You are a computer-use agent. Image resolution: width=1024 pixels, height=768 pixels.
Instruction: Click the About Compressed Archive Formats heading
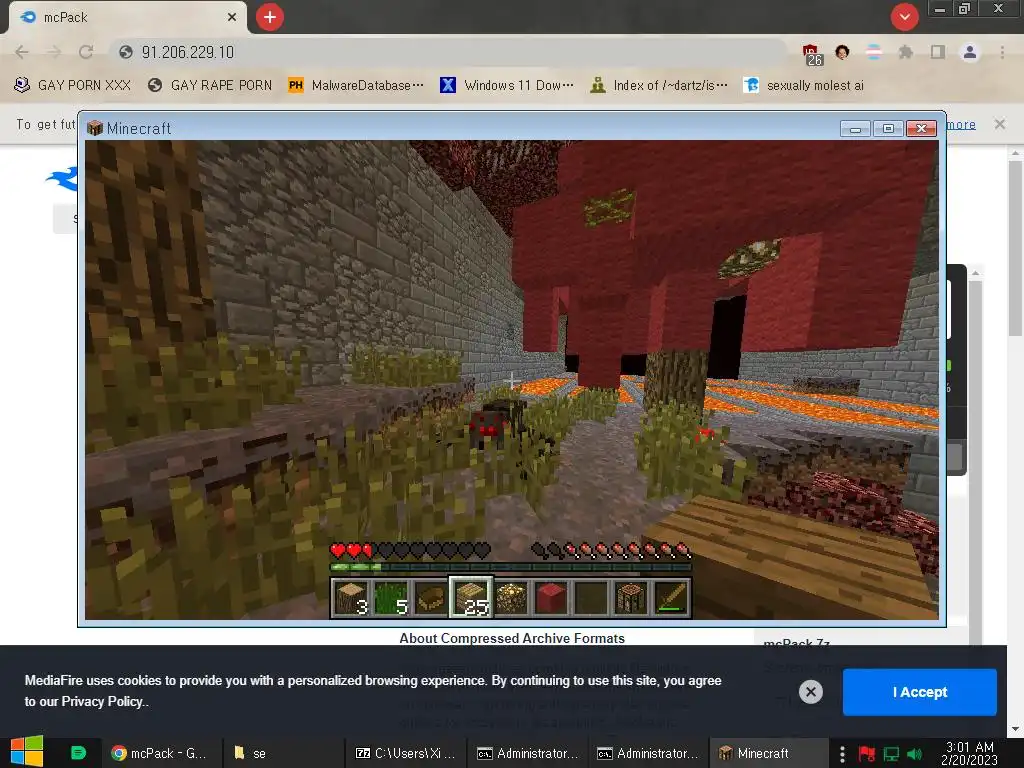[512, 638]
